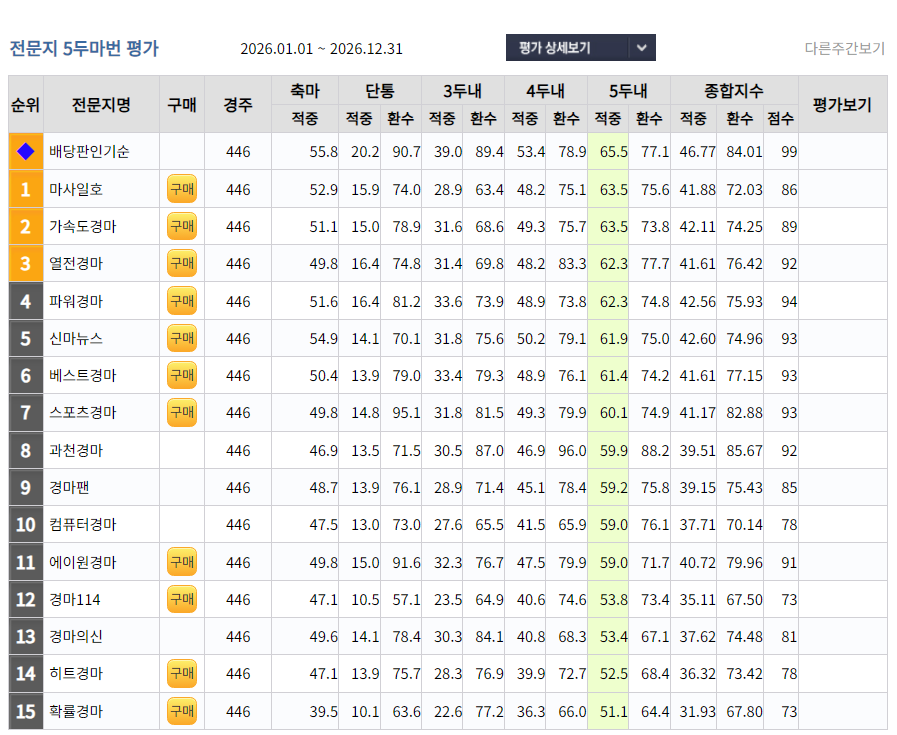This screenshot has width=897, height=735.
Task: Select the 경마의신 name
Action: click(x=76, y=637)
